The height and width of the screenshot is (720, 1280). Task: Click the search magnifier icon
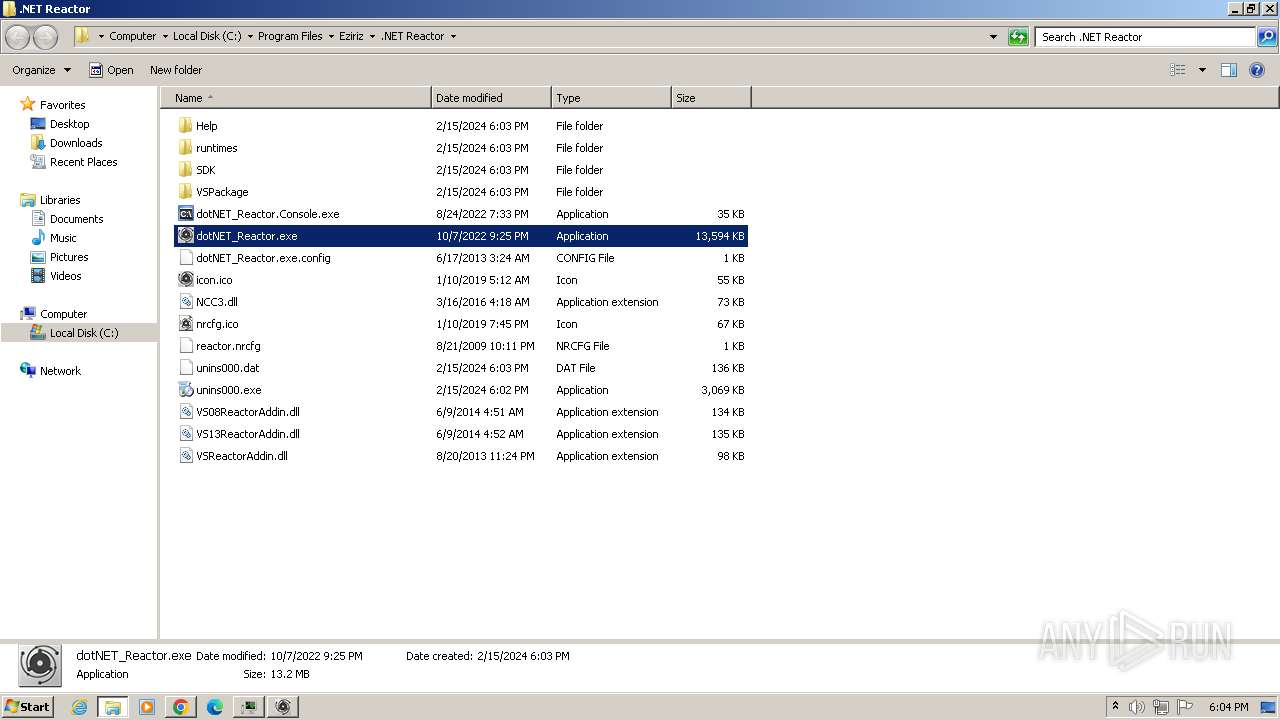click(1267, 37)
